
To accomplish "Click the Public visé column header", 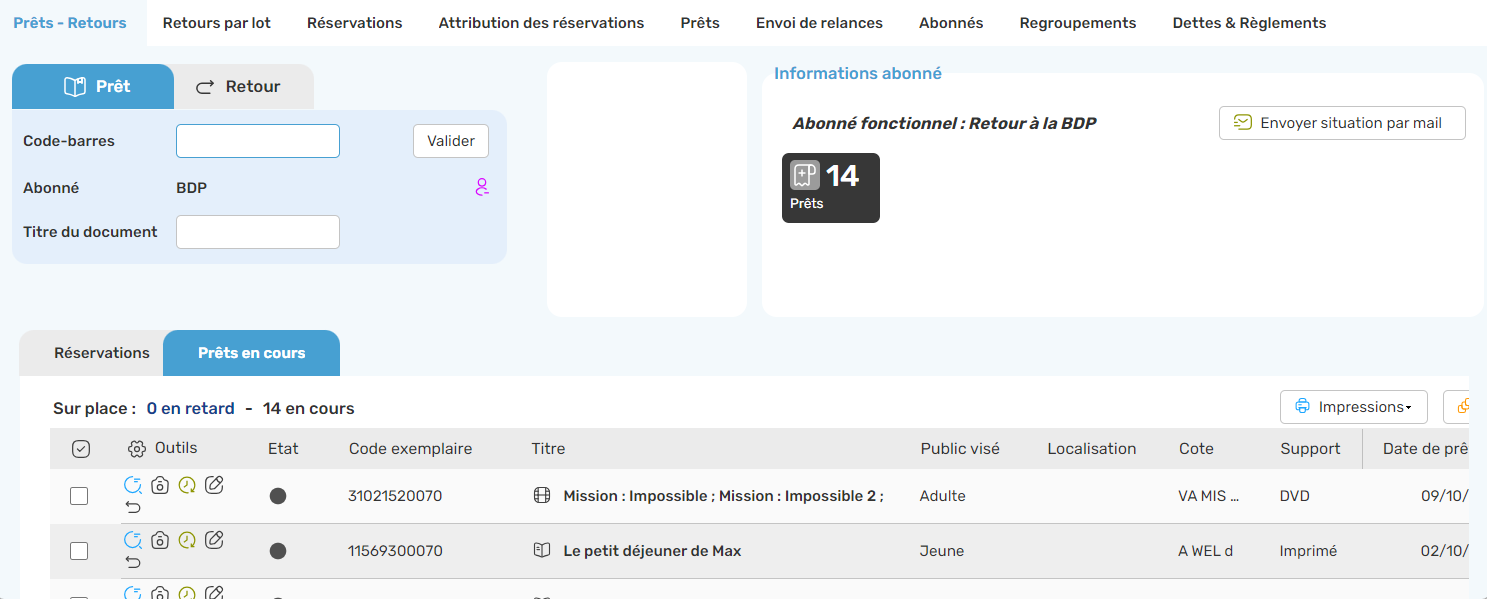I will tap(960, 449).
